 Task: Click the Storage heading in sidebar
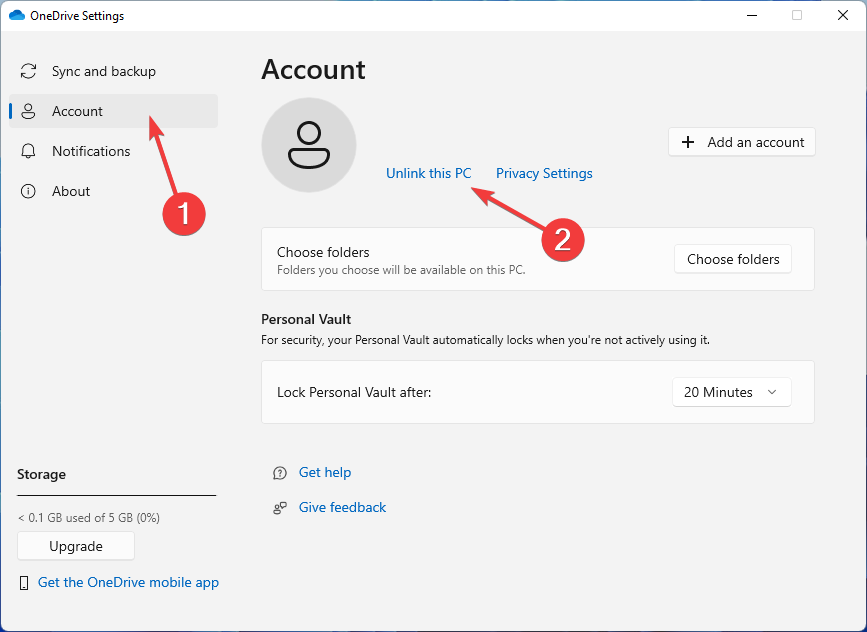coord(41,474)
